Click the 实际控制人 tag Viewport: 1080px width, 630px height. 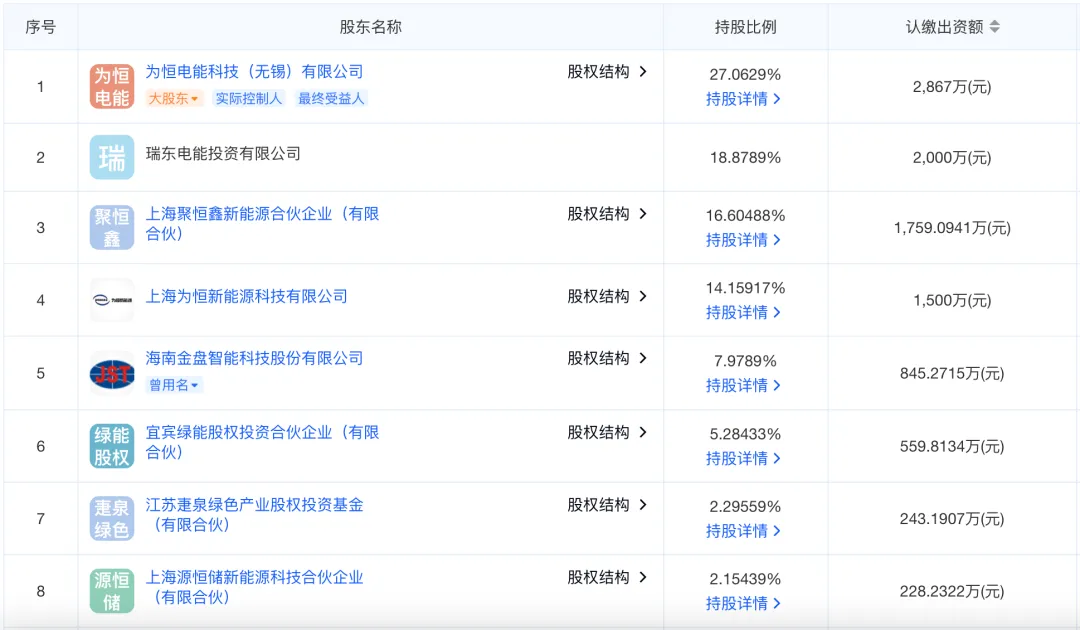pyautogui.click(x=249, y=98)
